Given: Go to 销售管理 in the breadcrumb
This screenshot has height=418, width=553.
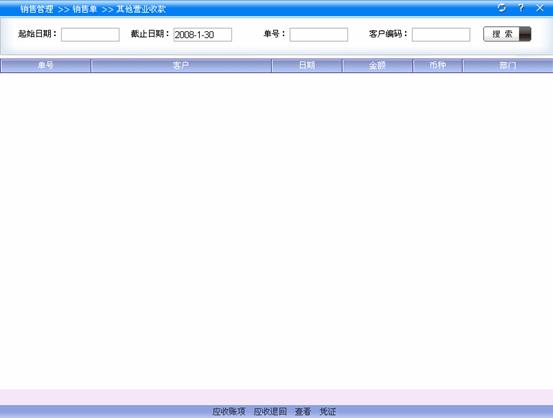Looking at the screenshot, I should 37,9.
